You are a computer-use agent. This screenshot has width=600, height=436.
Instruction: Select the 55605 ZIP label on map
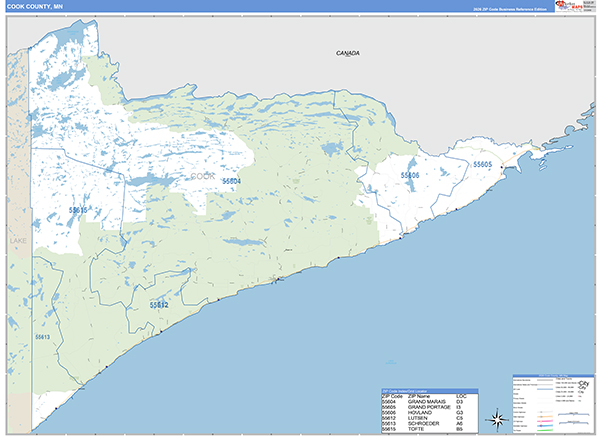[483, 164]
